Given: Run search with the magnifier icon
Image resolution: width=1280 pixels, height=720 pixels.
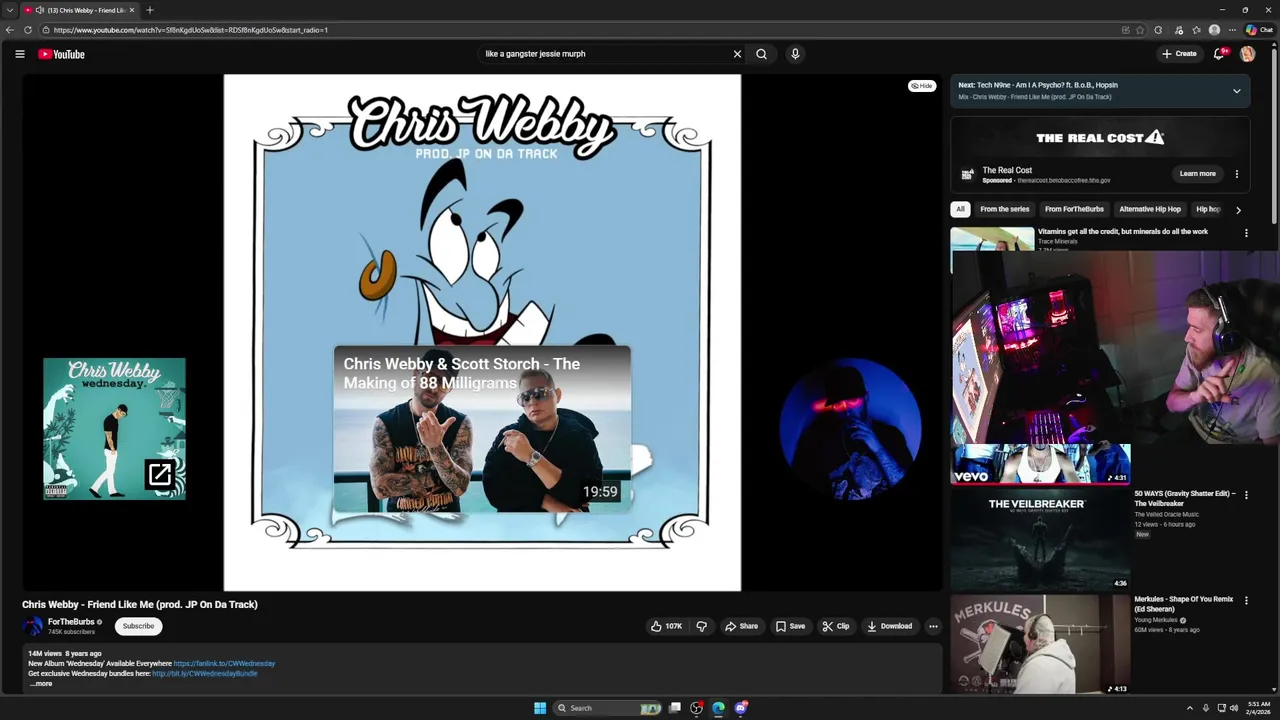Looking at the screenshot, I should tap(761, 54).
